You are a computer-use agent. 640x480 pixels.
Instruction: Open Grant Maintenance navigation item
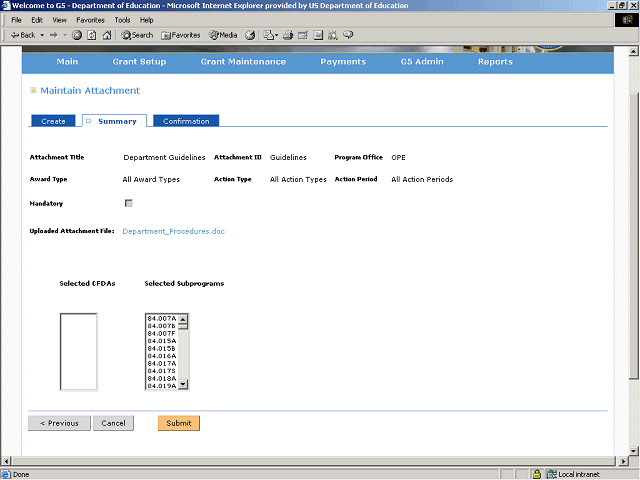243,62
